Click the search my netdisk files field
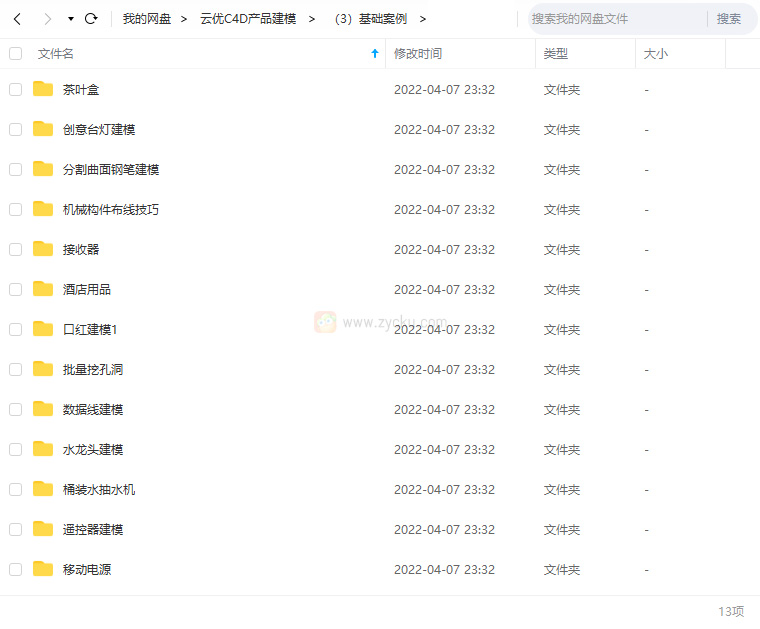 (615, 19)
